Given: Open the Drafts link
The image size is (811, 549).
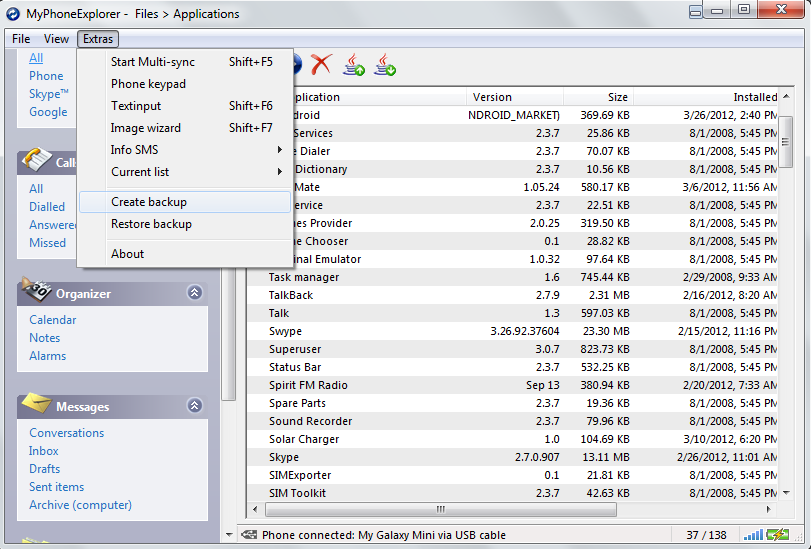Looking at the screenshot, I should click(x=44, y=469).
